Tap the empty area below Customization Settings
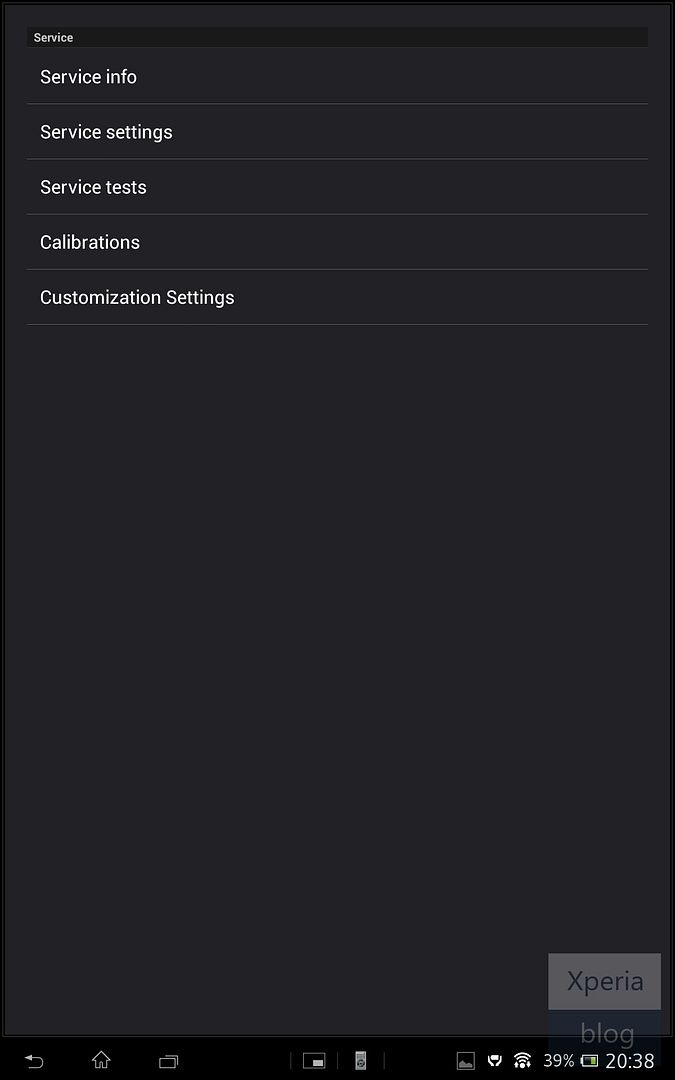This screenshot has height=1080, width=675. pyautogui.click(x=337, y=600)
